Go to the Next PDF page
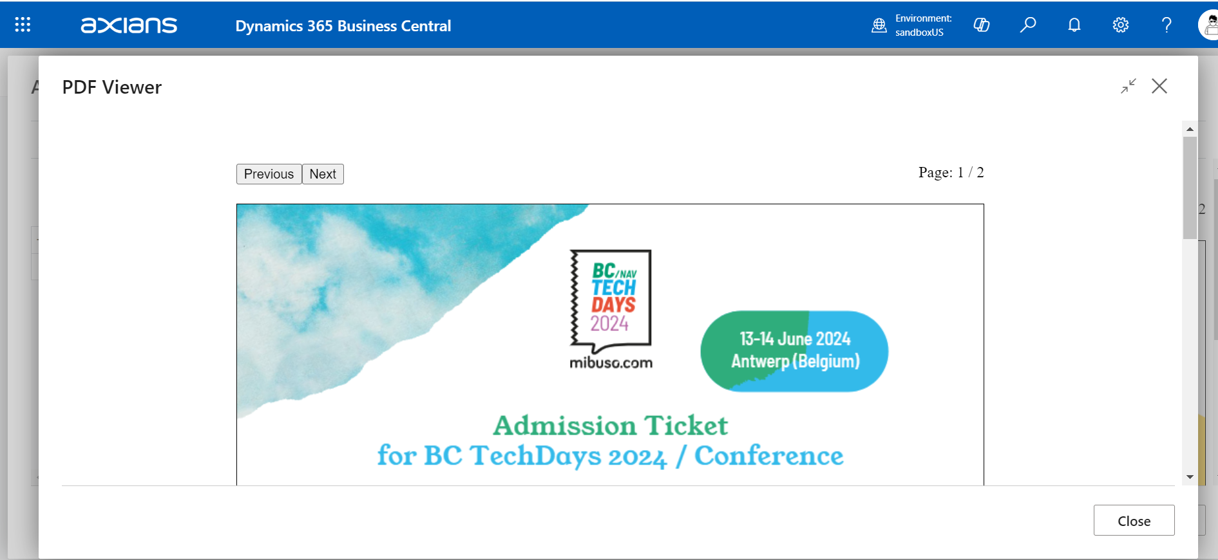 [x=323, y=174]
